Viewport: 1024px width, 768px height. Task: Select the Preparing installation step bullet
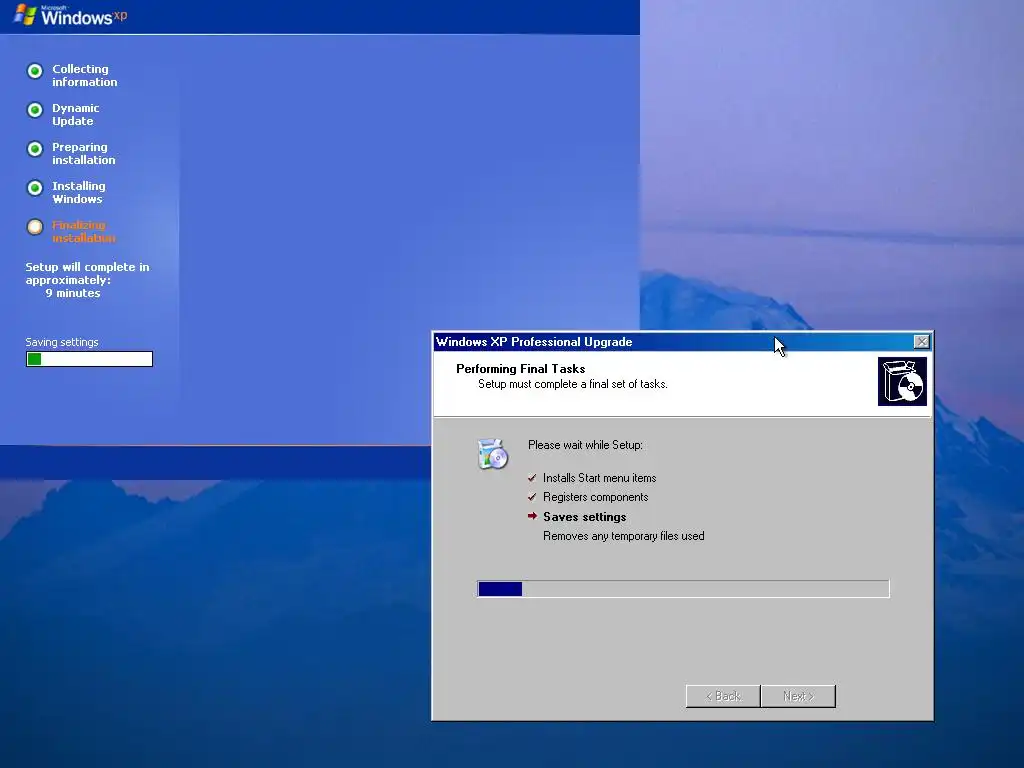[35, 149]
